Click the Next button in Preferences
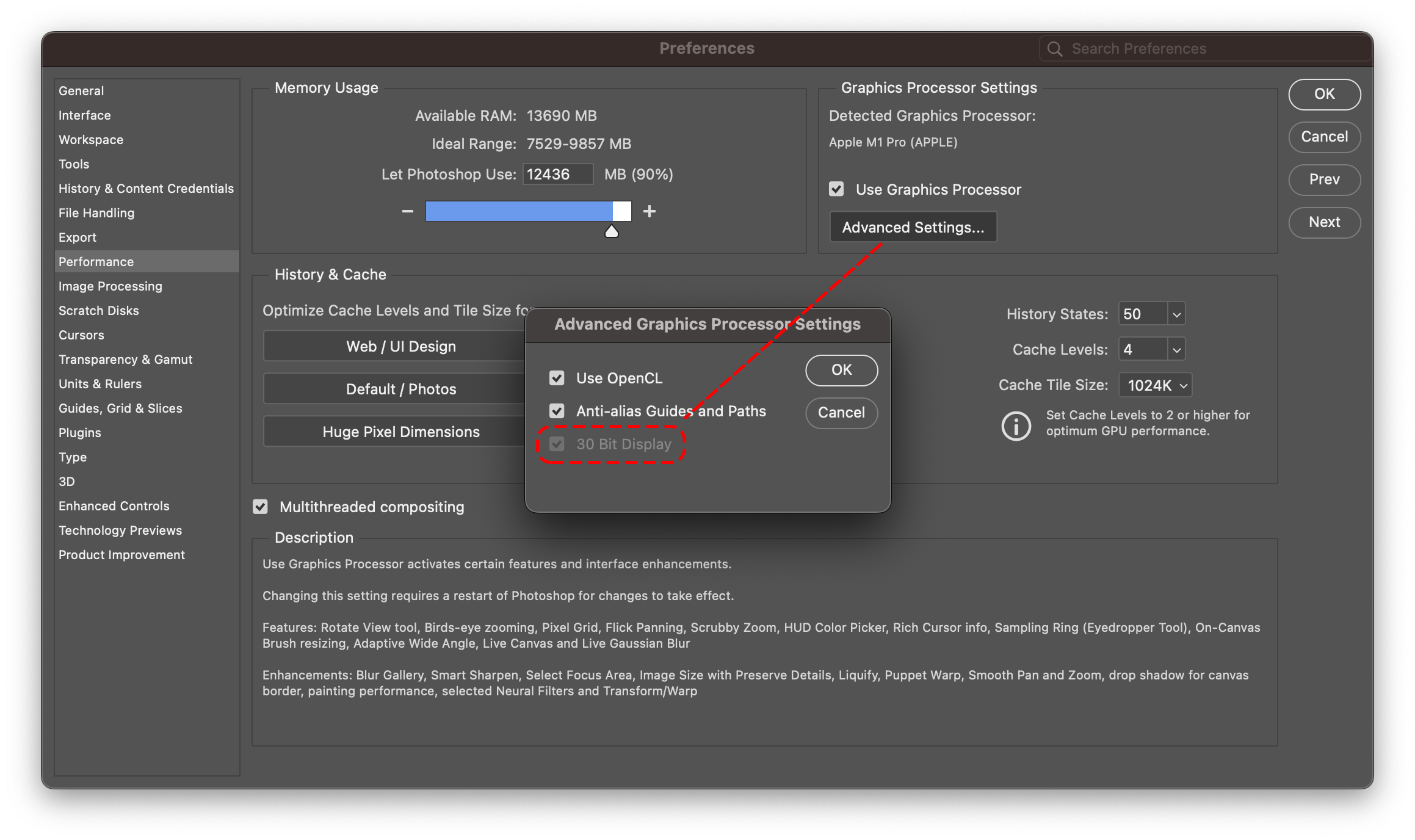1415x840 pixels. click(1324, 222)
